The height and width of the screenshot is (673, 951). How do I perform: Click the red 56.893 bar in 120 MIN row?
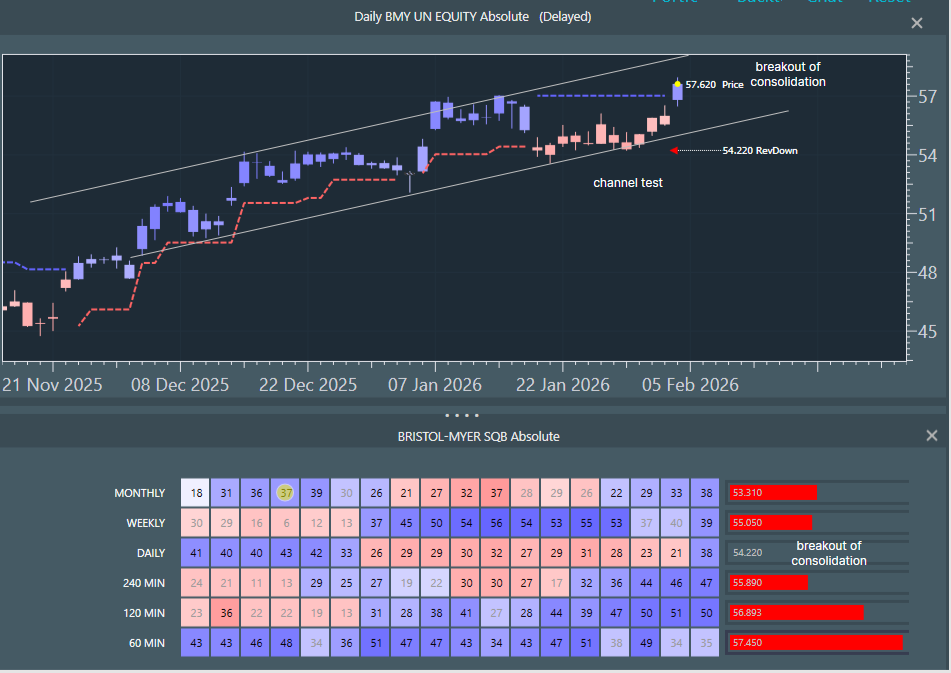point(795,613)
